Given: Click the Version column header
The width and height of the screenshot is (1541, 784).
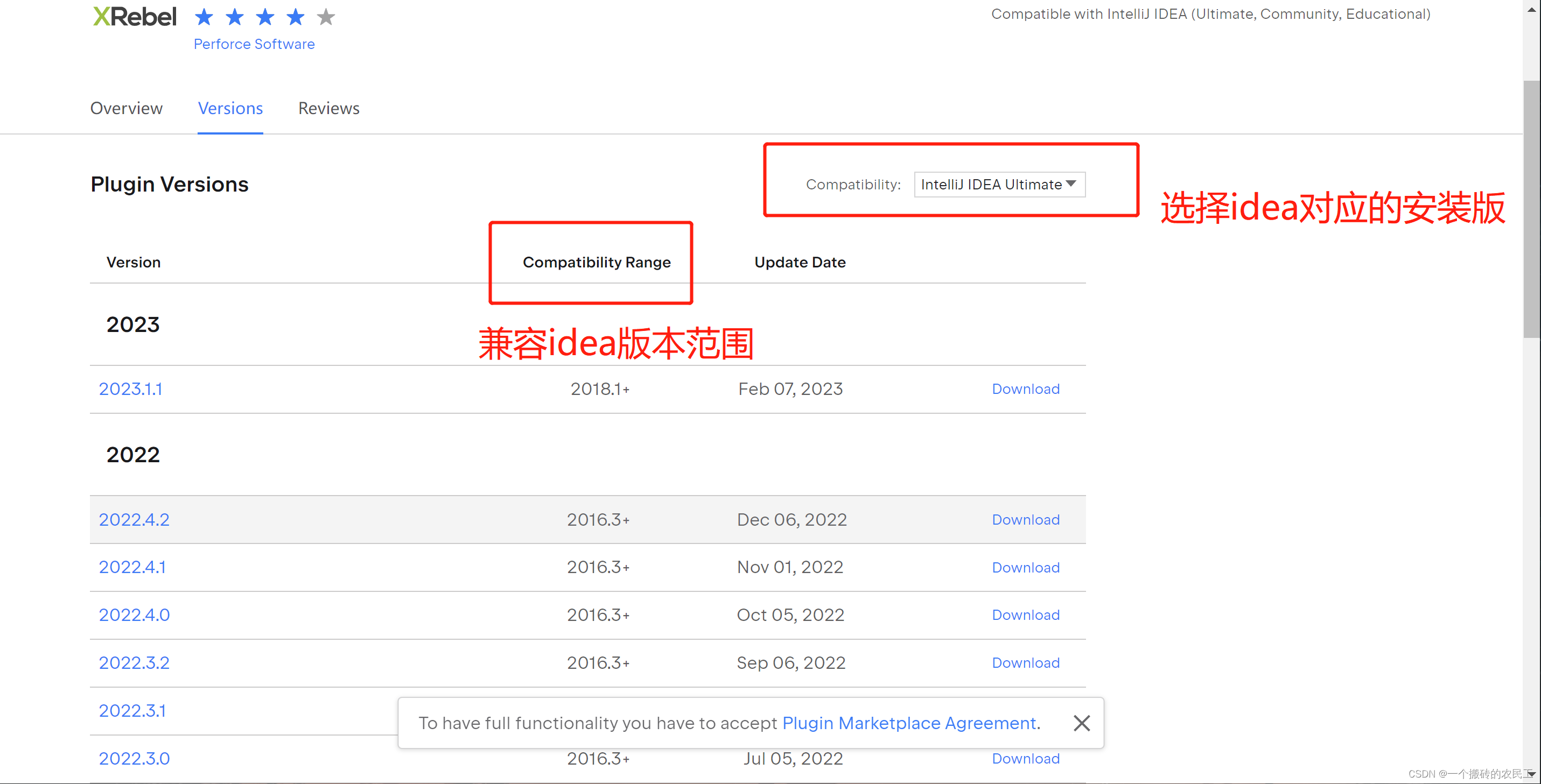Looking at the screenshot, I should (x=134, y=262).
